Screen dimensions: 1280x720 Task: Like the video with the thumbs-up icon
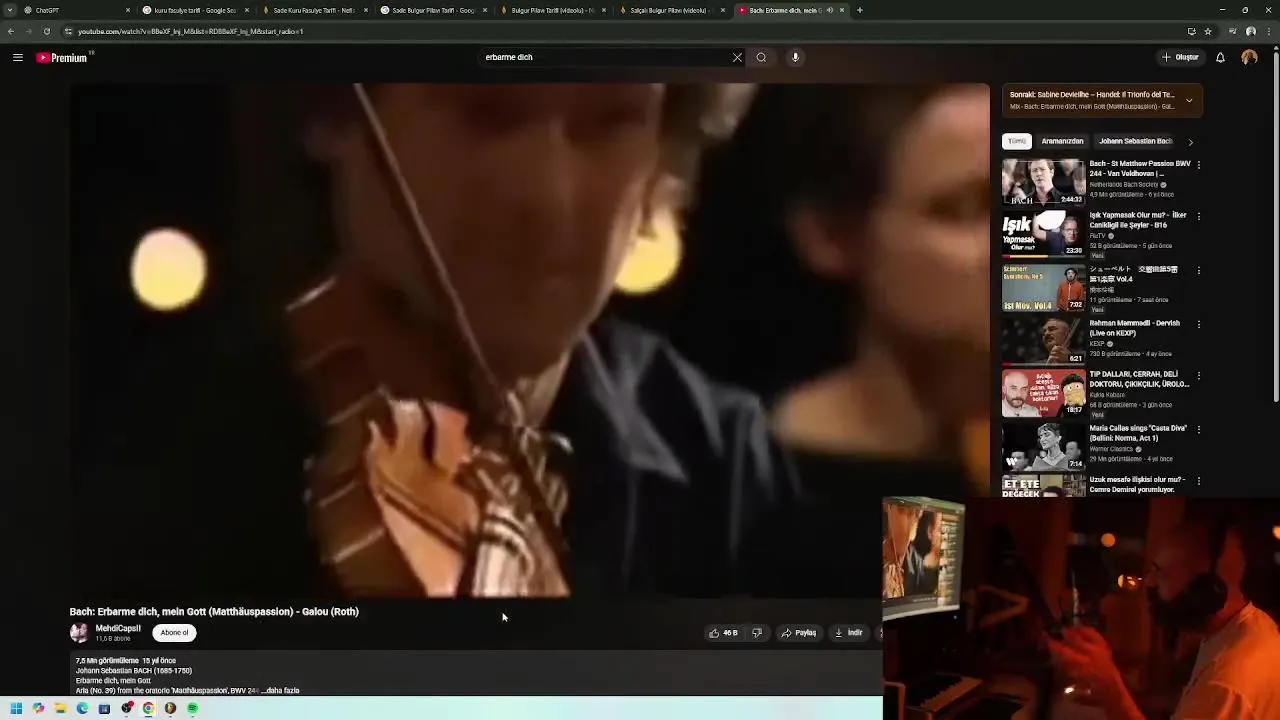723,633
